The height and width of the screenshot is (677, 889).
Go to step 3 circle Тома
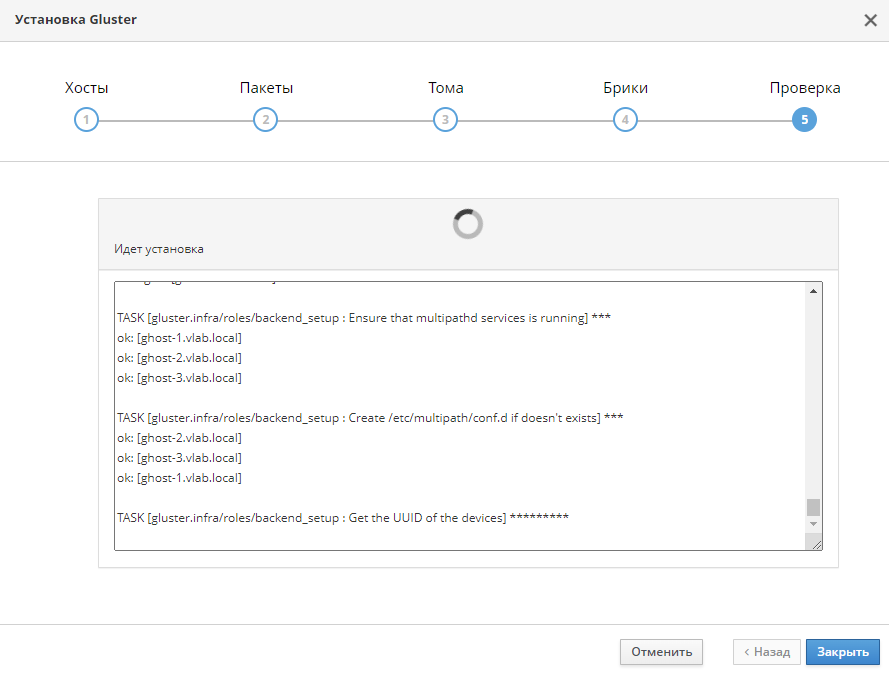tap(445, 120)
